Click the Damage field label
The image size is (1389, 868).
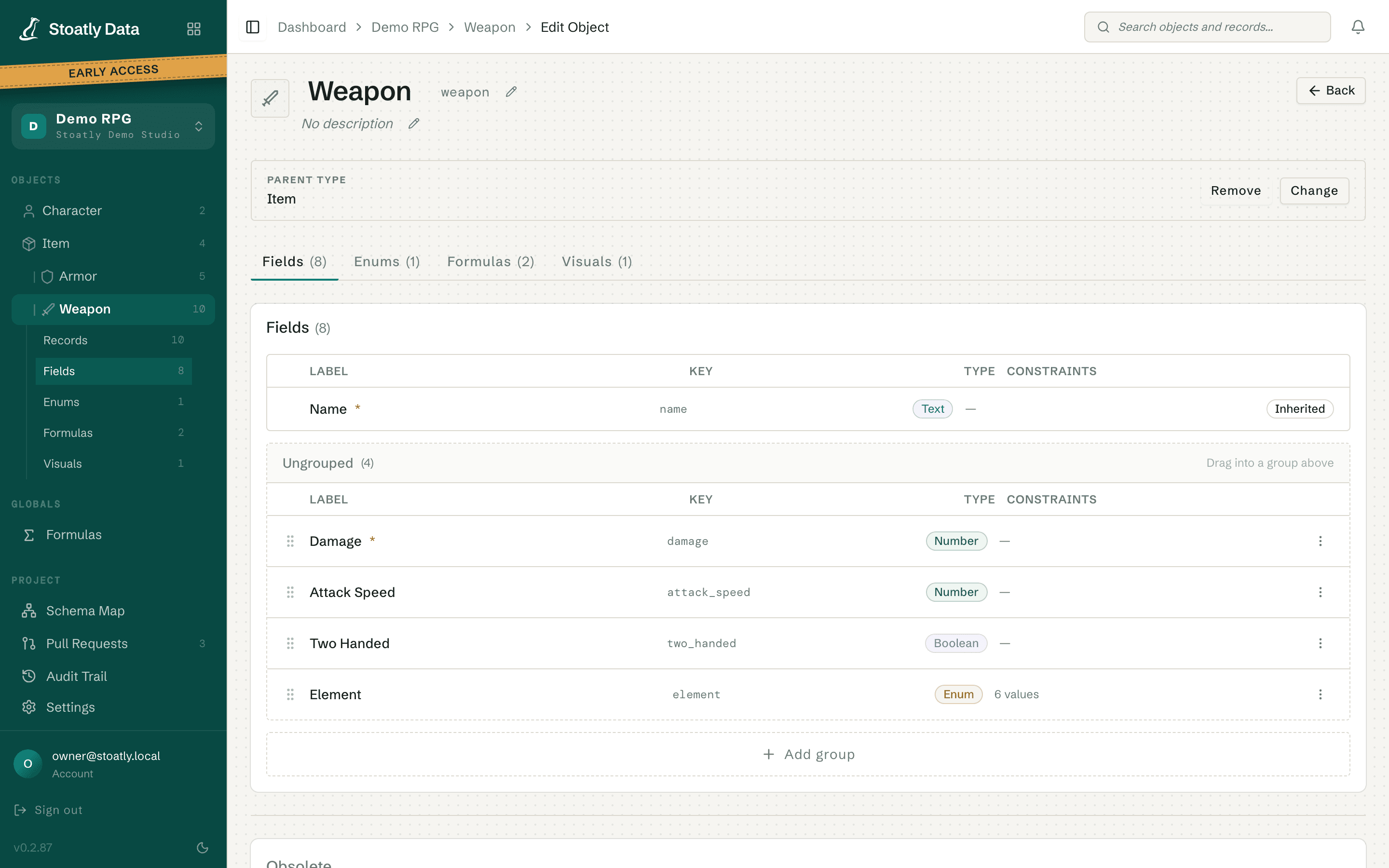[x=335, y=541]
